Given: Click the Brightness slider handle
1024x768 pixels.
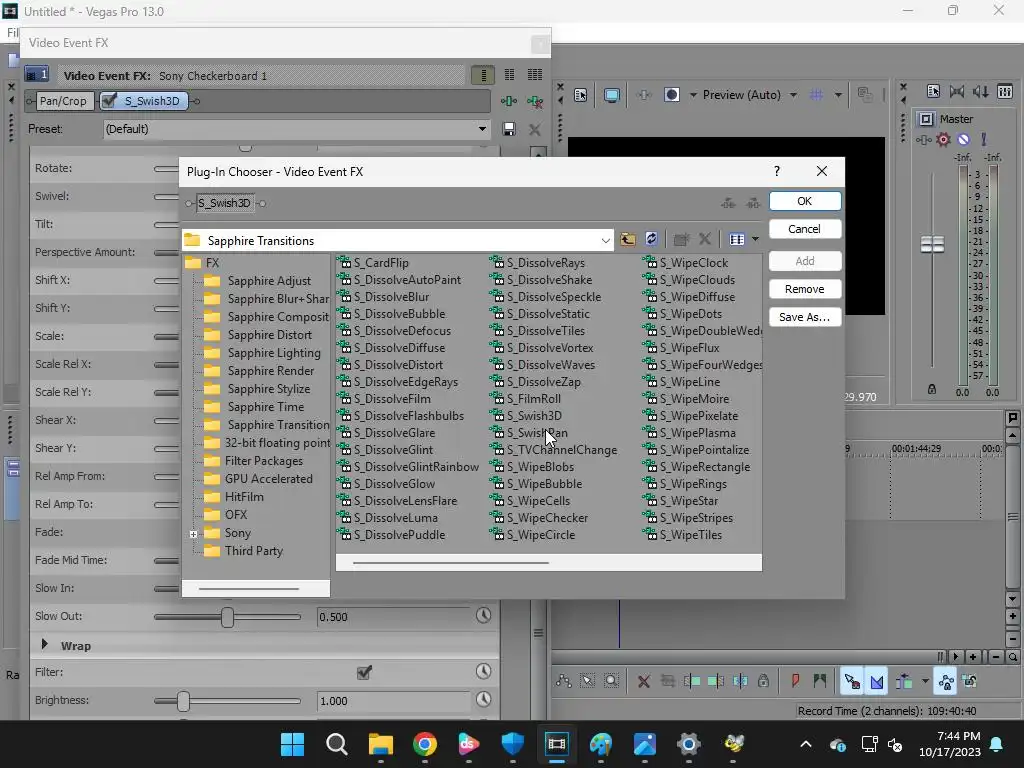Looking at the screenshot, I should (184, 701).
